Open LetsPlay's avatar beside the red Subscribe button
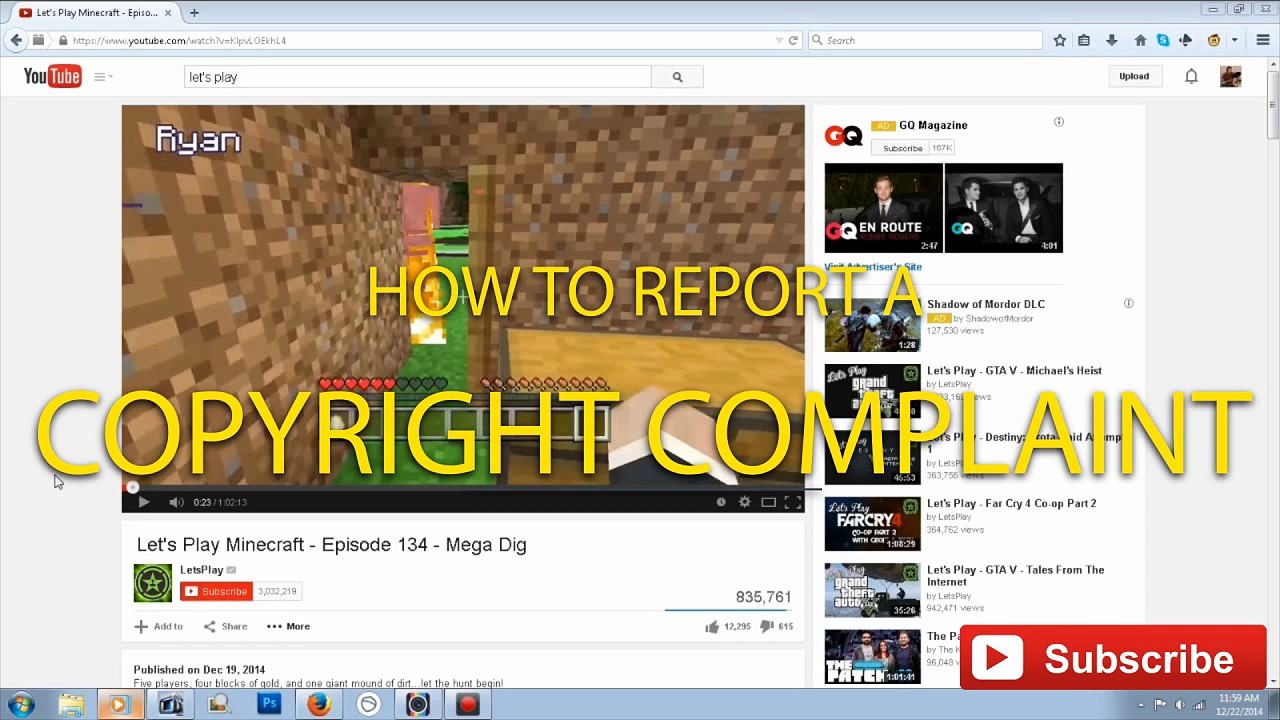Viewport: 1280px width, 720px height. [153, 583]
